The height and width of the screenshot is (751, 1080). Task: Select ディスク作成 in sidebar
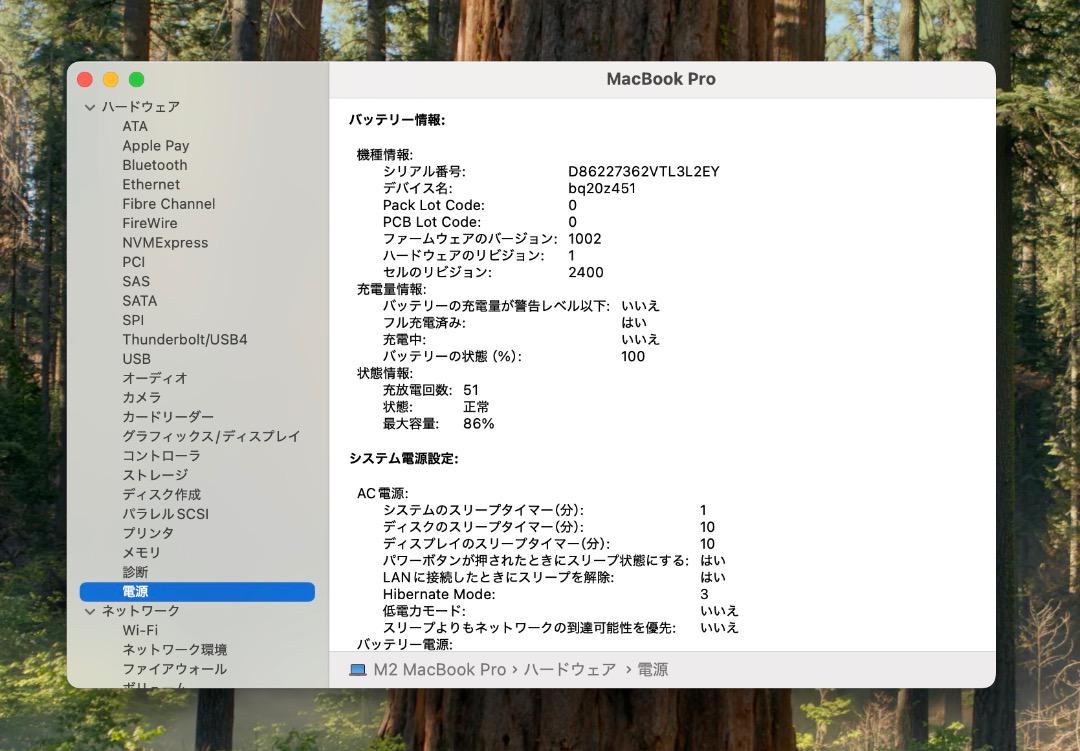(162, 494)
